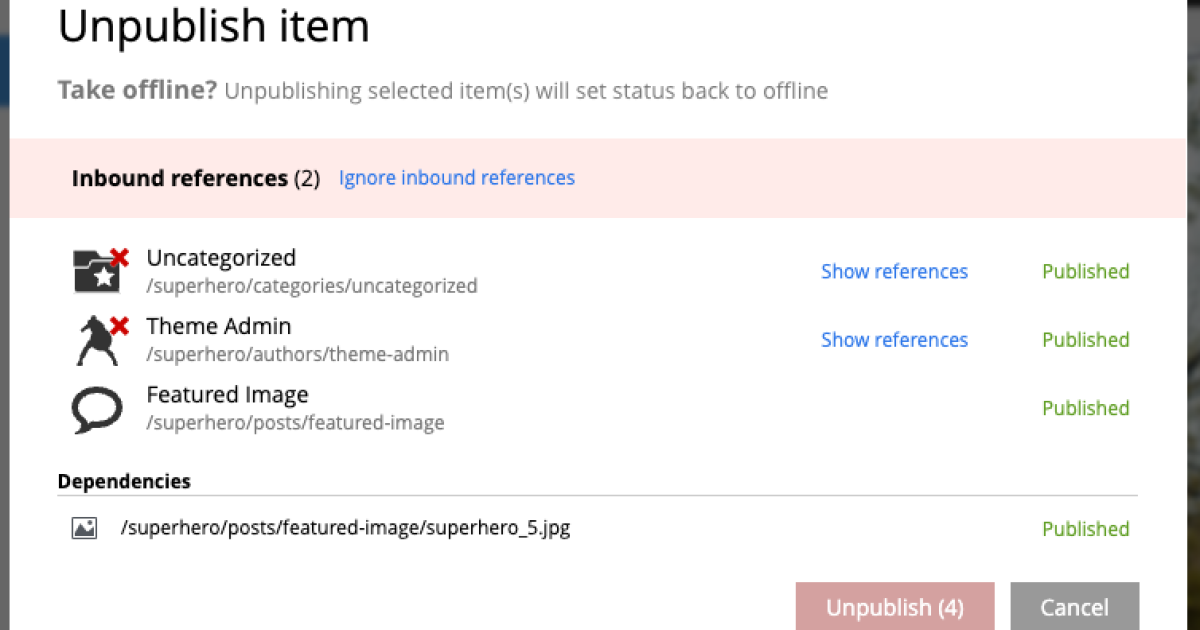Click the Theme Admin author icon
This screenshot has height=630, width=1200.
click(x=94, y=341)
